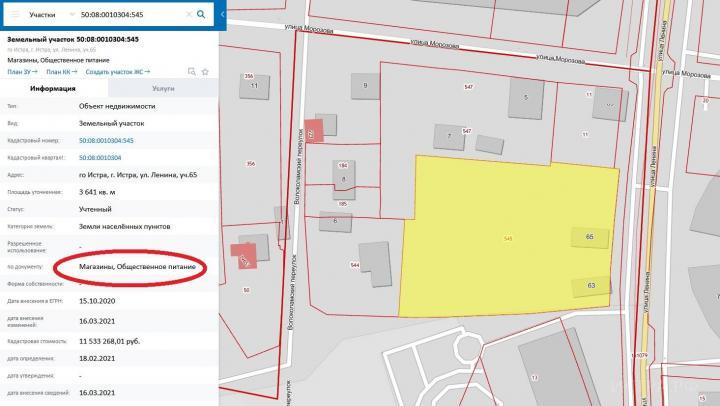Click building 63 on the map
Screen dimensions: 720x406
pos(590,286)
